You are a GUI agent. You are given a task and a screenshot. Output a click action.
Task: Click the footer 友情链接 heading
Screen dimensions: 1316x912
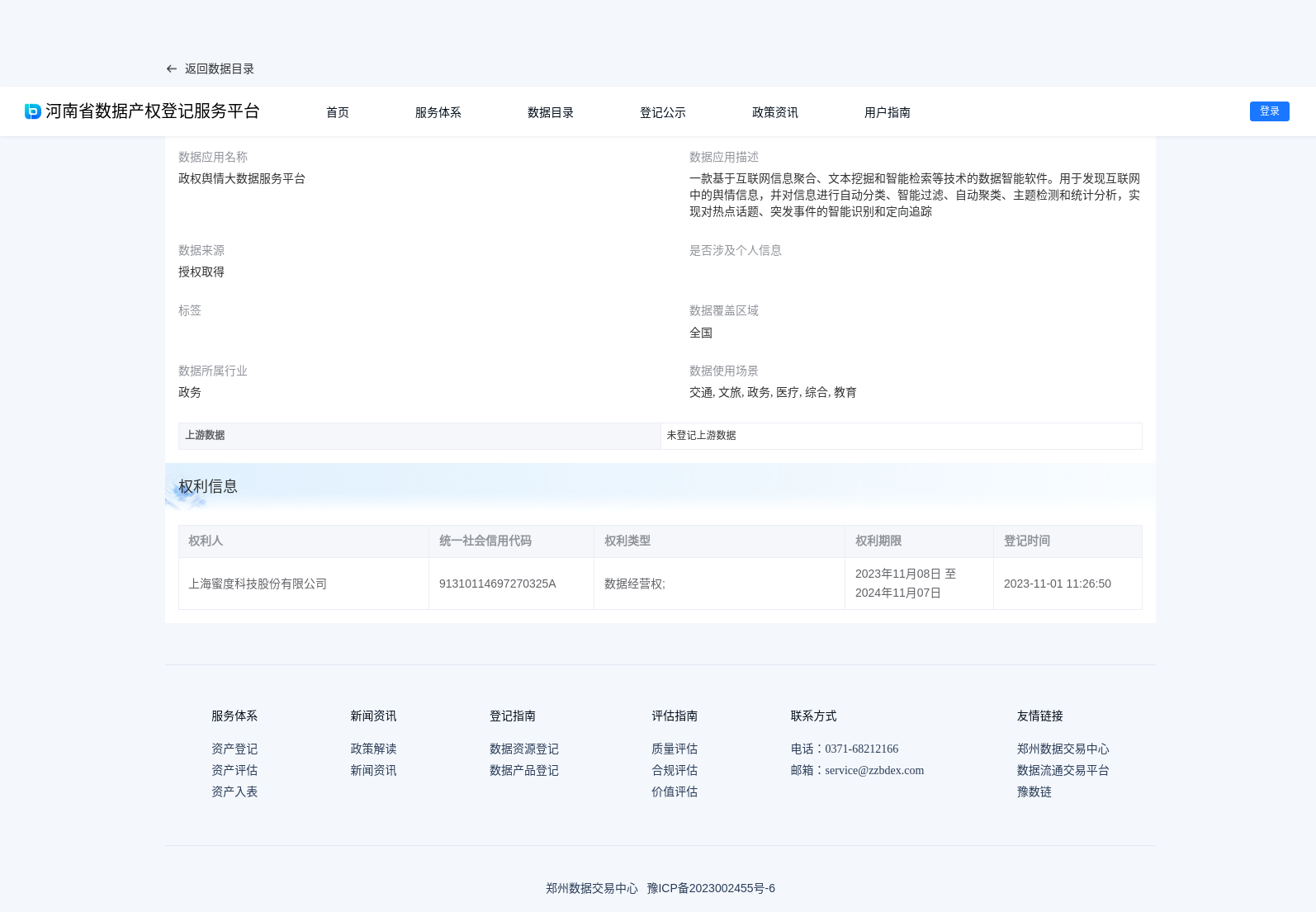tap(1040, 716)
